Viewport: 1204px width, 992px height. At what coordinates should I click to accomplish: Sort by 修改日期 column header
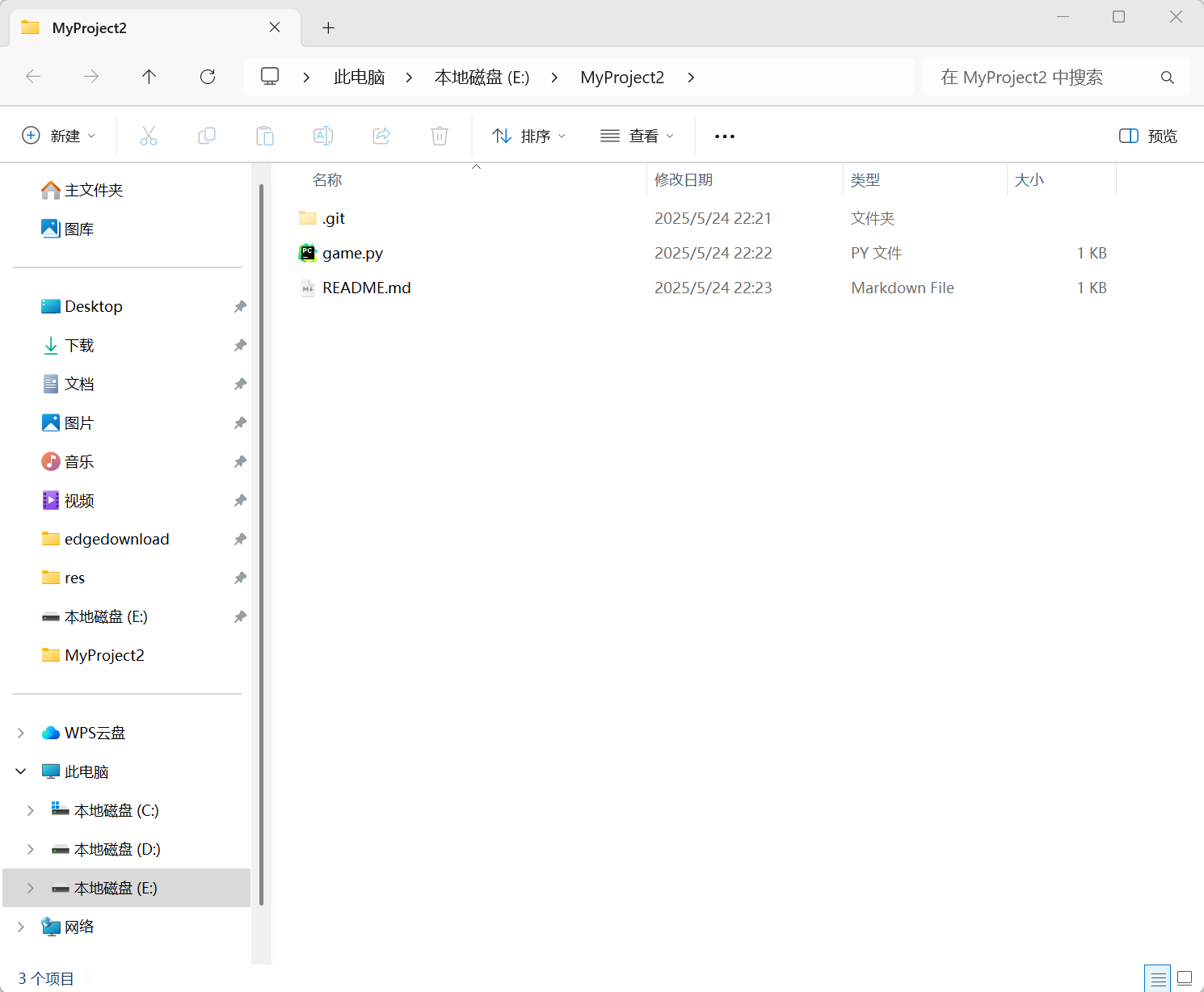coord(684,180)
